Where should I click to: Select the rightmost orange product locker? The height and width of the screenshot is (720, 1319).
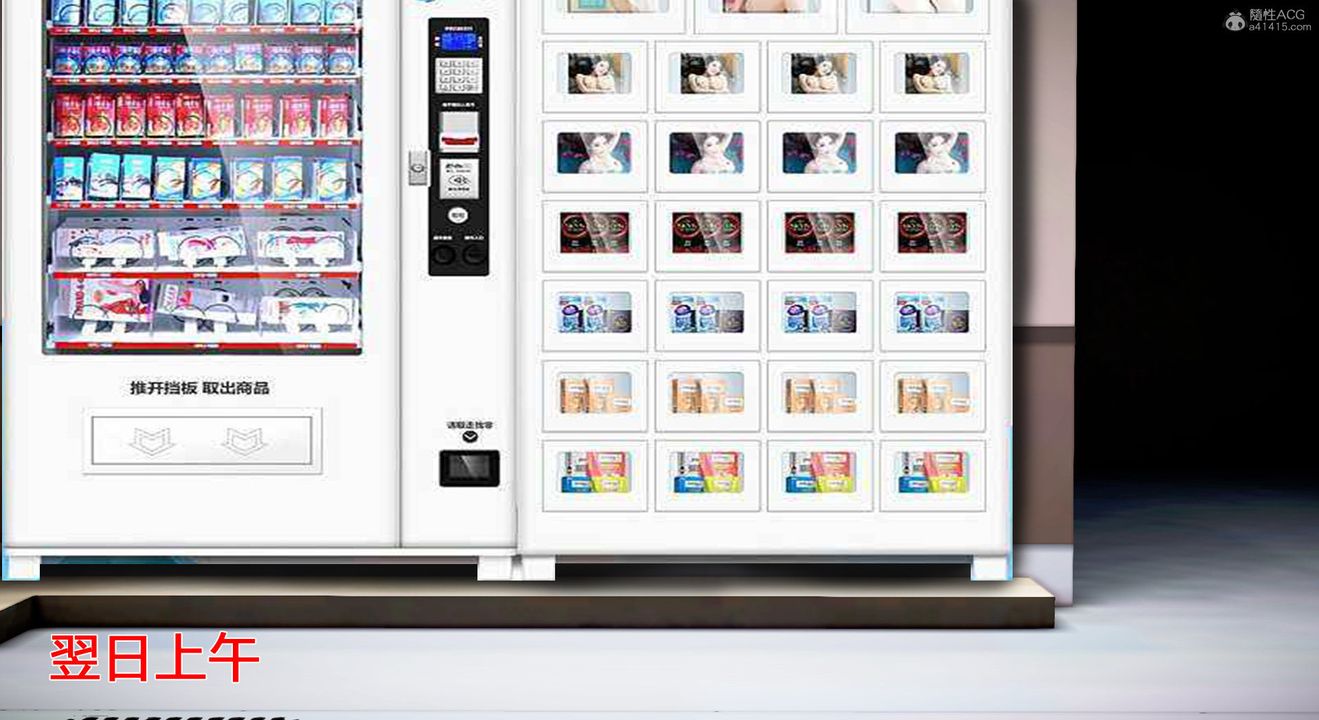932,394
